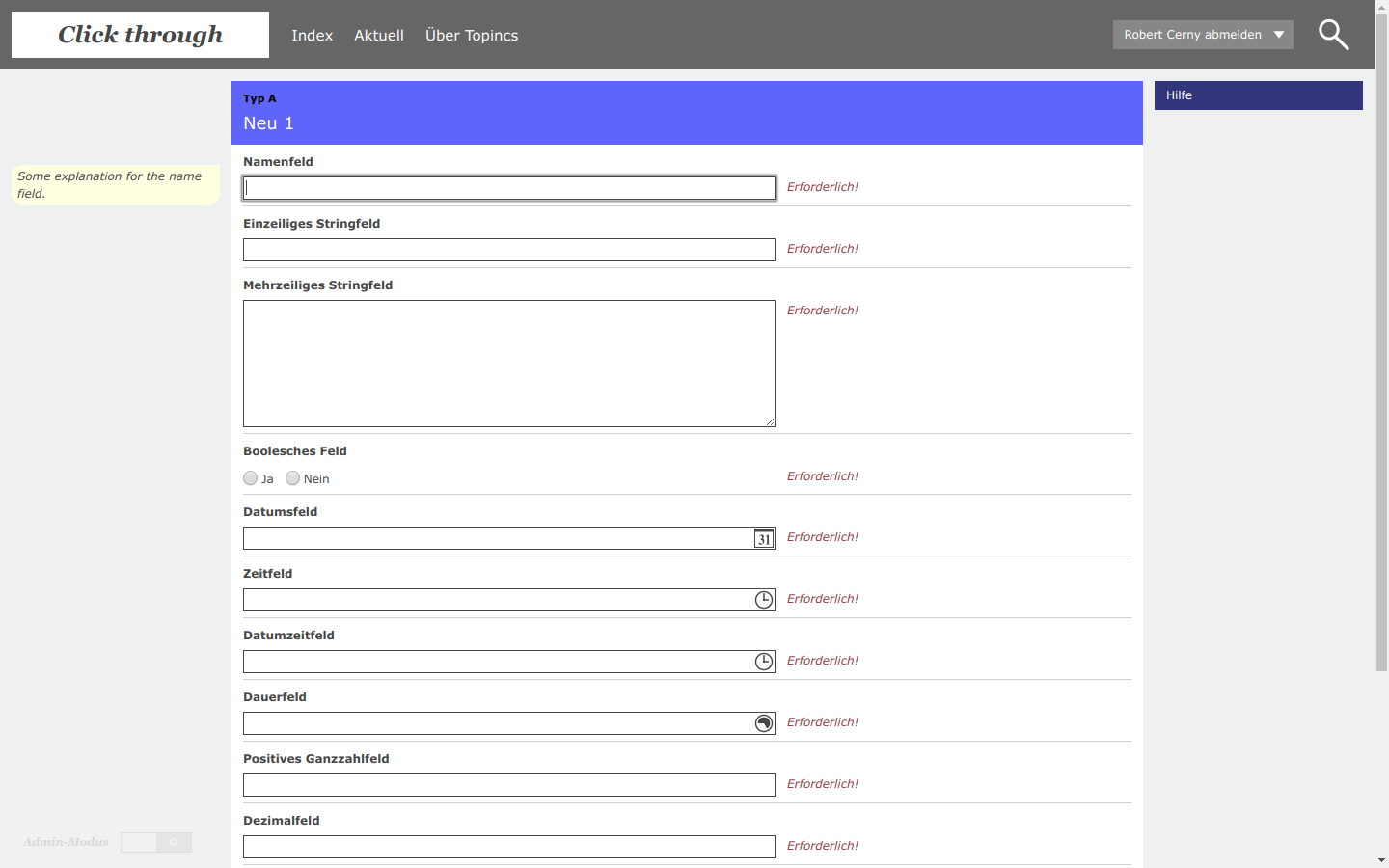This screenshot has height=868, width=1389.
Task: Click inside the Mehrzeiliges Stringfeld textarea
Action: tap(509, 364)
